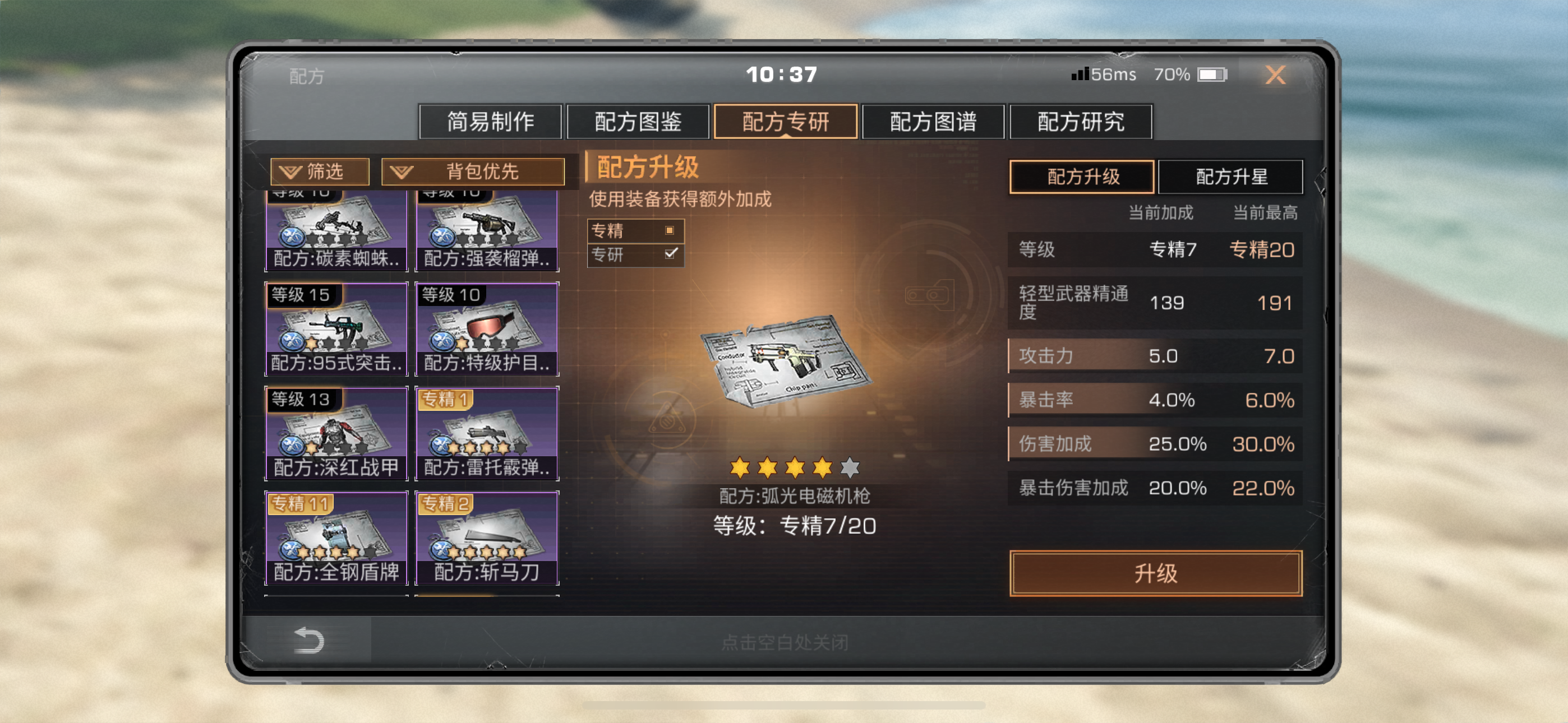Screen dimensions: 1568x723
Task: Select the 配方升级 sub-tab button
Action: point(1082,177)
